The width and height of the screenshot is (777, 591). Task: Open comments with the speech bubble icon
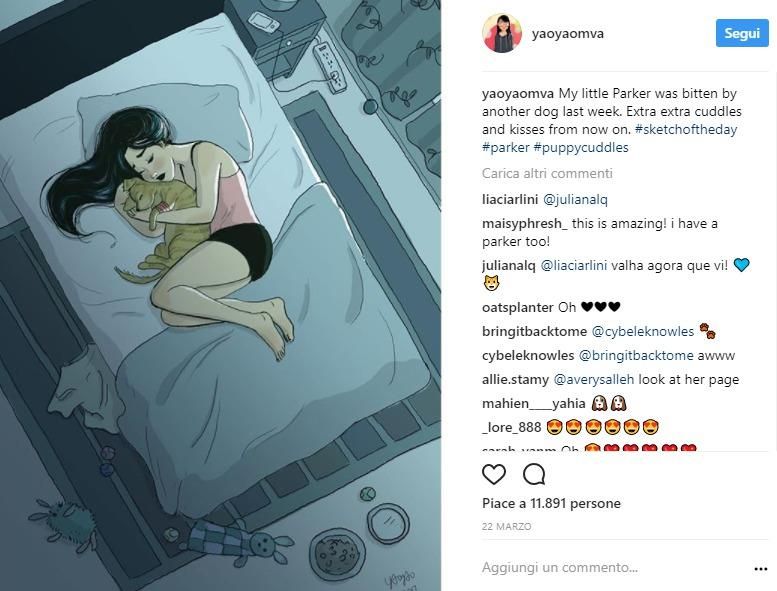tap(534, 474)
